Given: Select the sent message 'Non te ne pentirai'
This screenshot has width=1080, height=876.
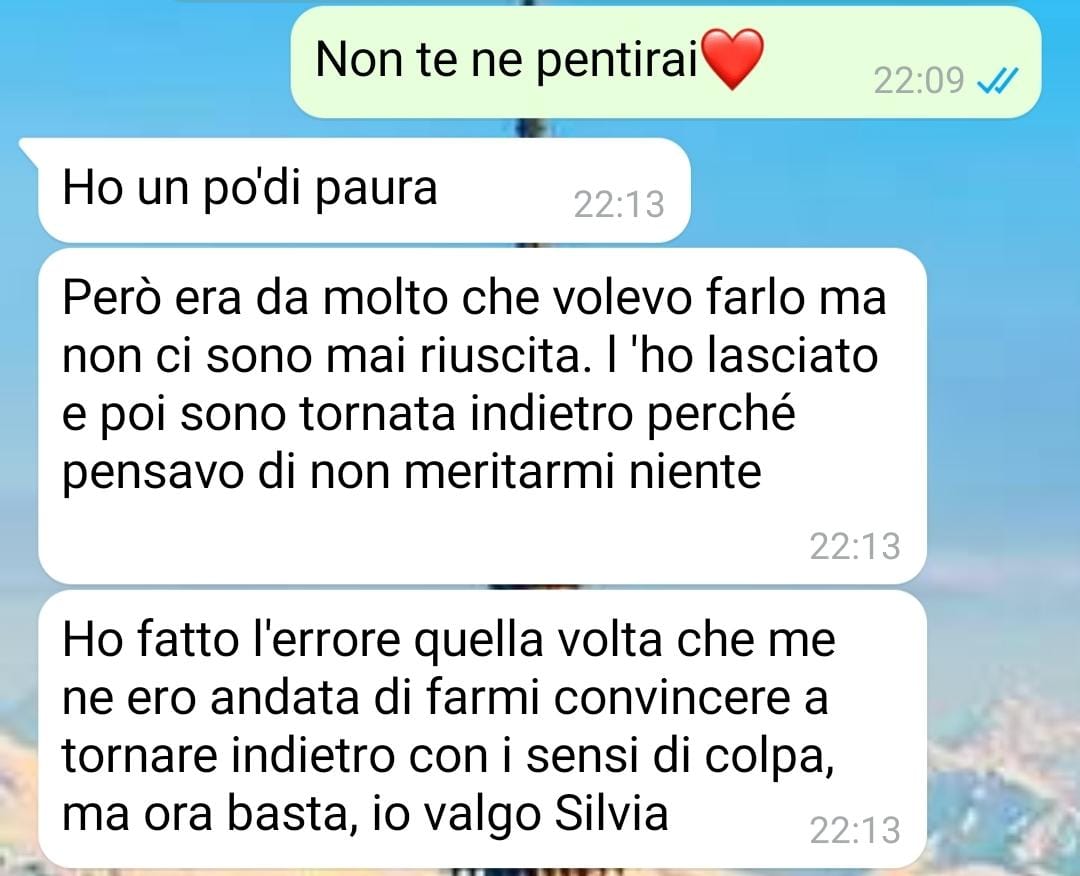Looking at the screenshot, I should 665,62.
